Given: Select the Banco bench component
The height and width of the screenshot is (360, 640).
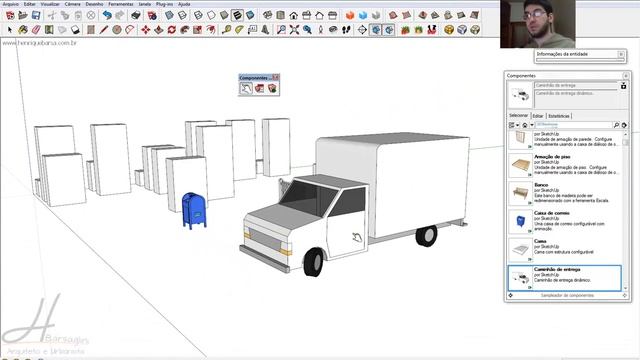Looking at the screenshot, I should coord(565,193).
